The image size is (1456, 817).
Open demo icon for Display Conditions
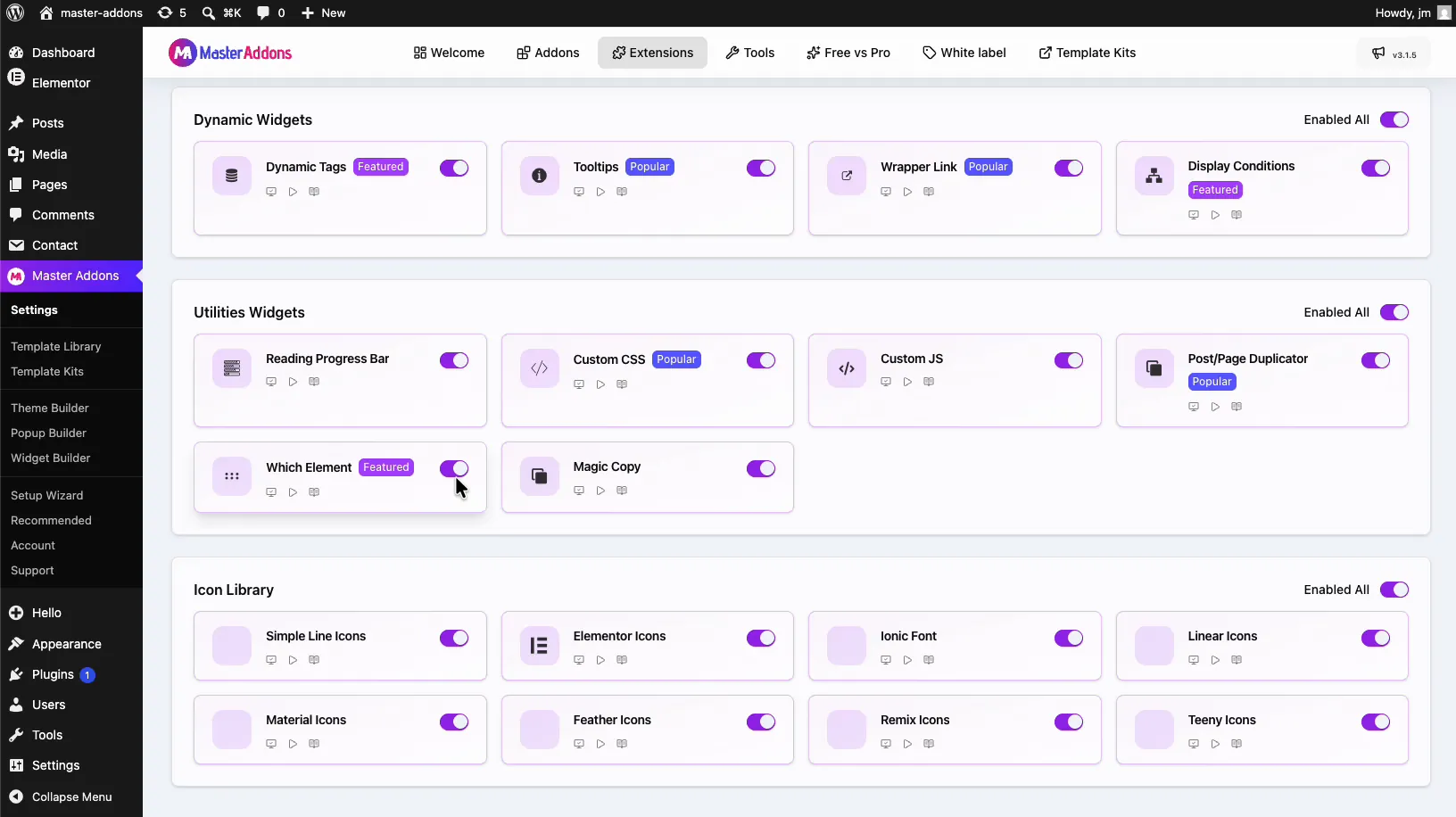coord(1194,215)
